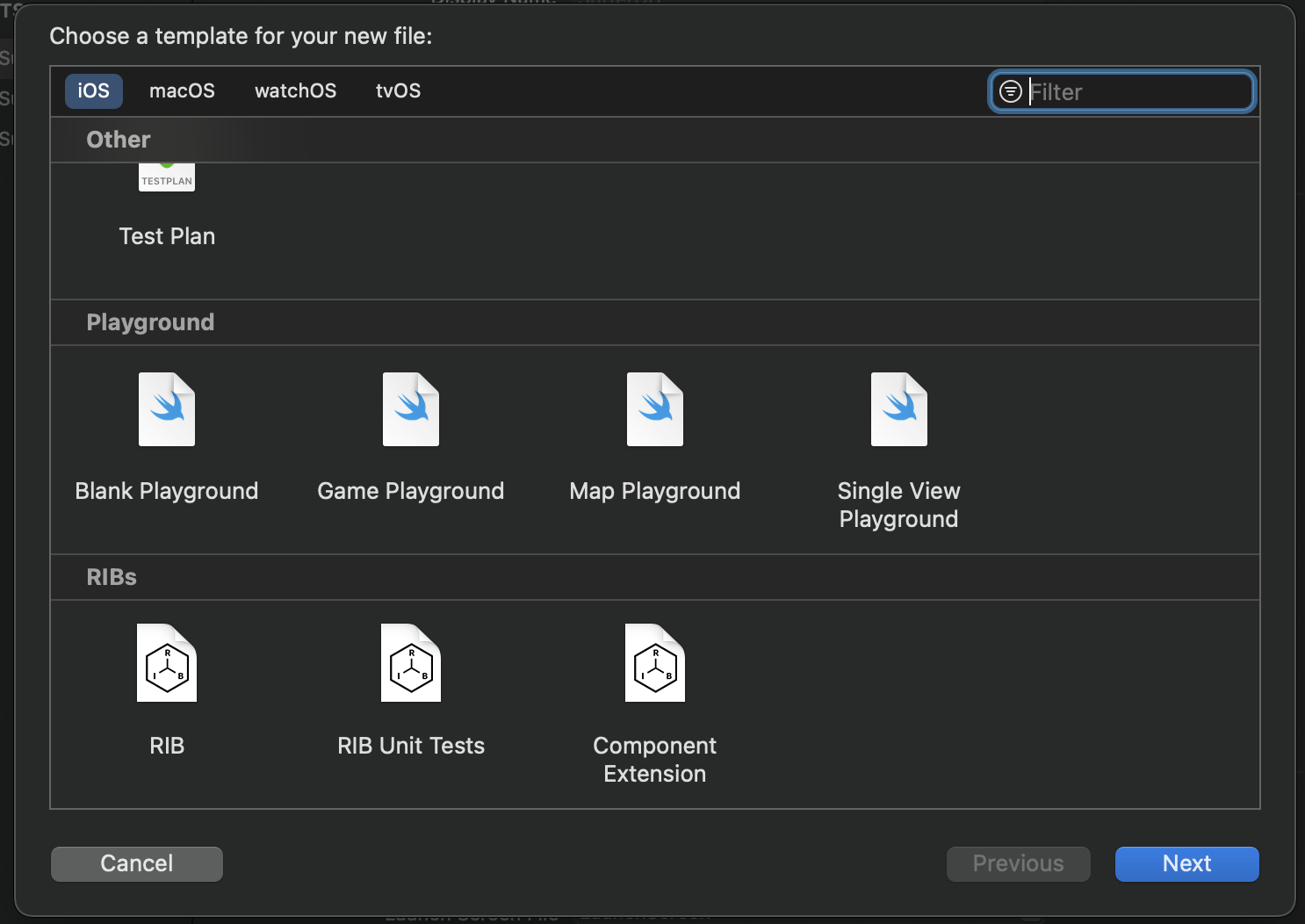The width and height of the screenshot is (1305, 924).
Task: Select the Component Extension template icon
Action: point(655,663)
